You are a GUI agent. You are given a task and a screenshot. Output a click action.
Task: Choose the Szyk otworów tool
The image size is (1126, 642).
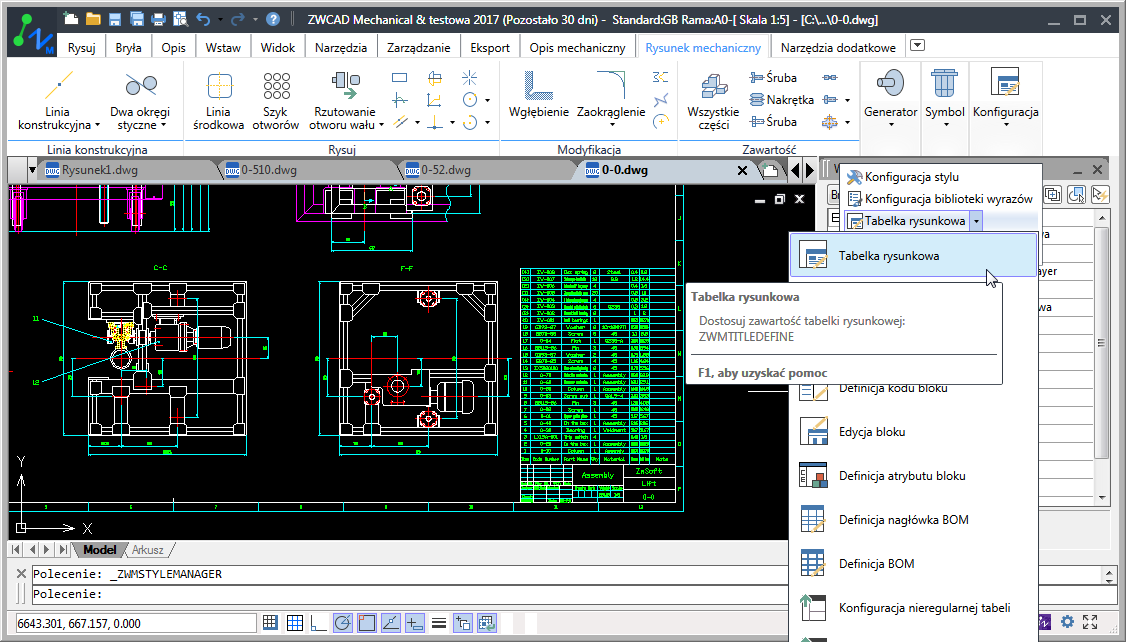click(275, 100)
